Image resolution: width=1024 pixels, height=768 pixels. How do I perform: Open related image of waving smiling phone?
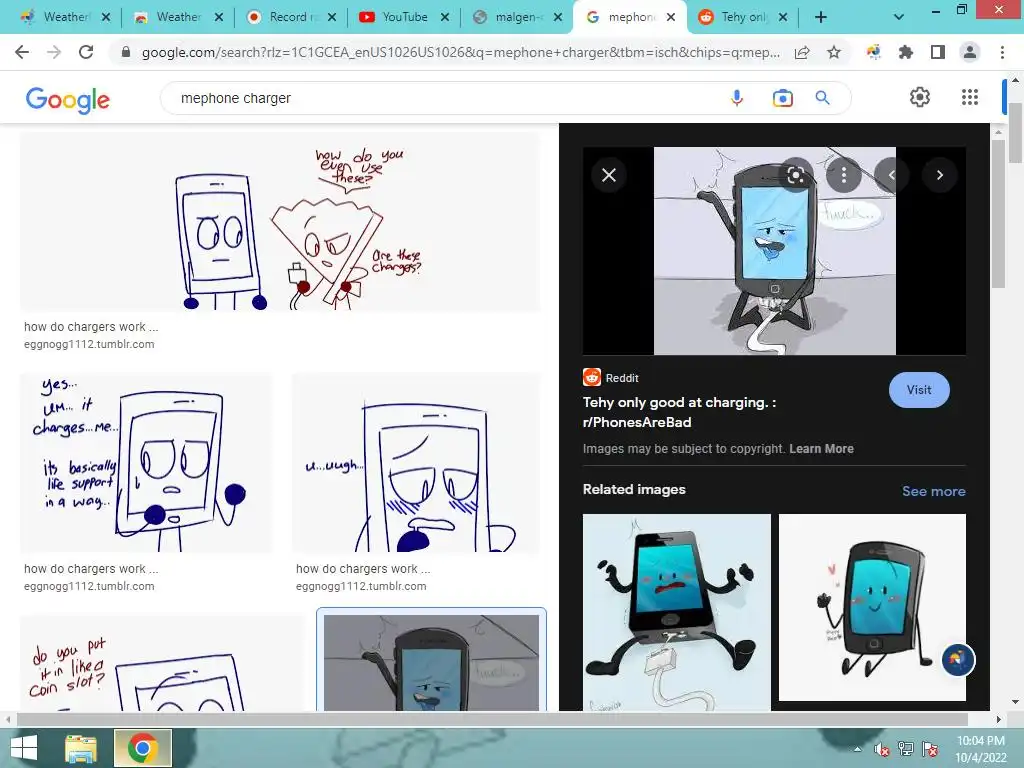[872, 607]
